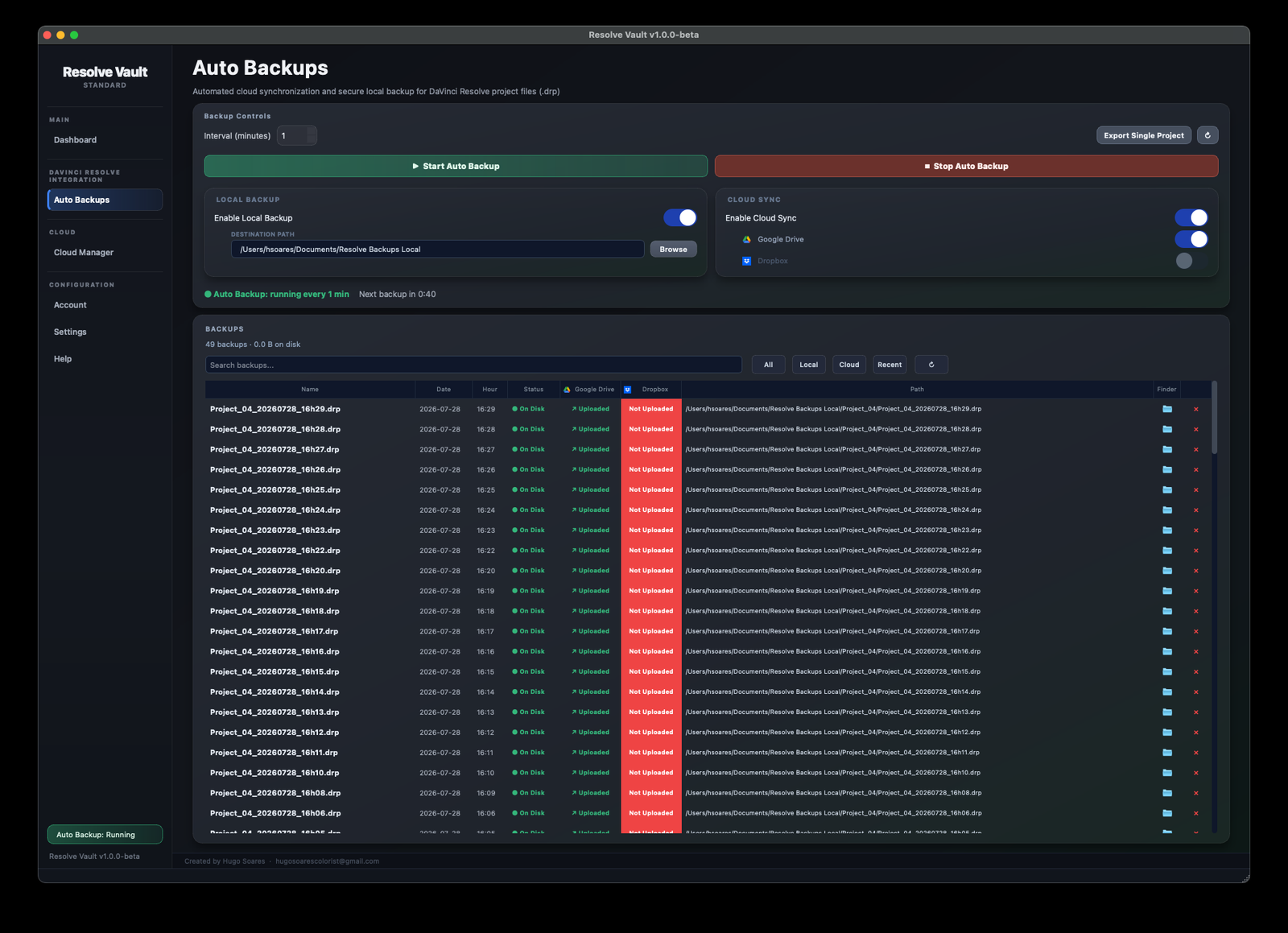The height and width of the screenshot is (933, 1288).
Task: Delete the 16h19 backup entry
Action: [1195, 591]
